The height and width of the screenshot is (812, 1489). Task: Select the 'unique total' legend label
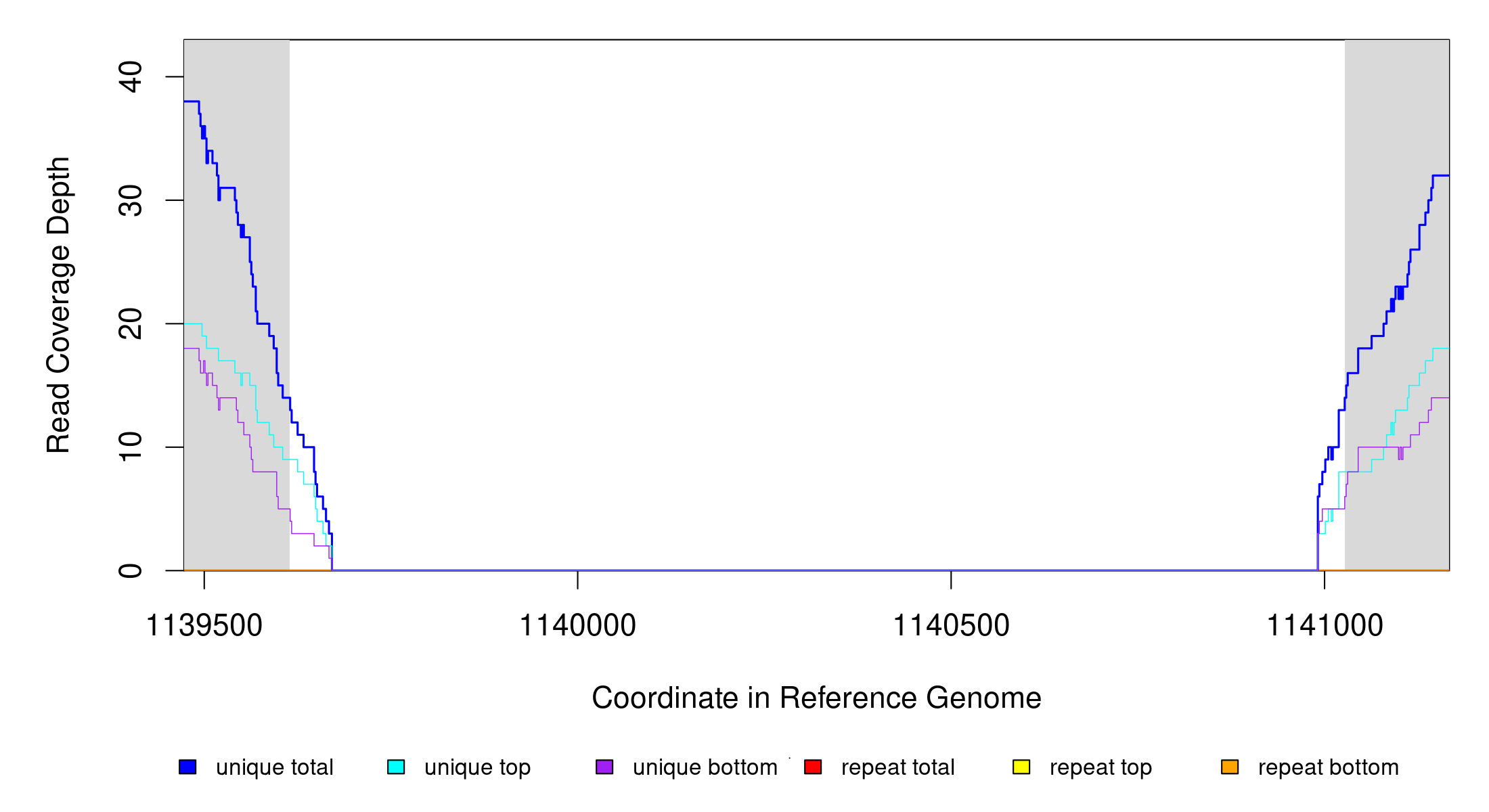tap(274, 767)
